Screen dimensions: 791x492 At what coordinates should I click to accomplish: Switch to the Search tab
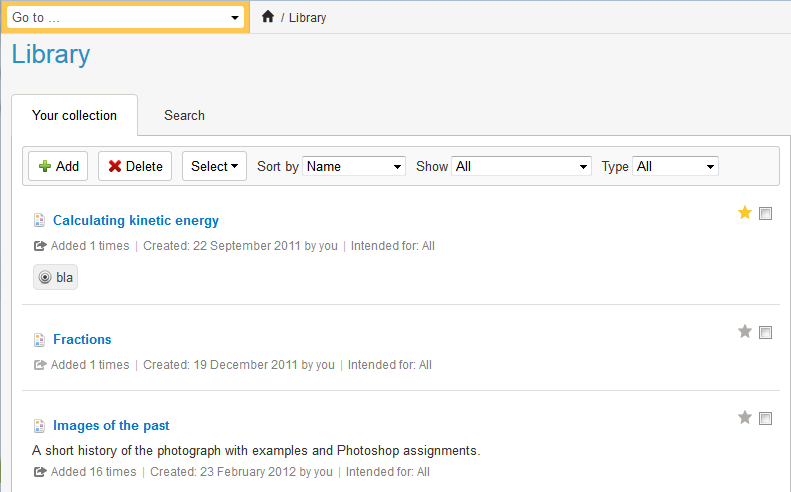(184, 115)
